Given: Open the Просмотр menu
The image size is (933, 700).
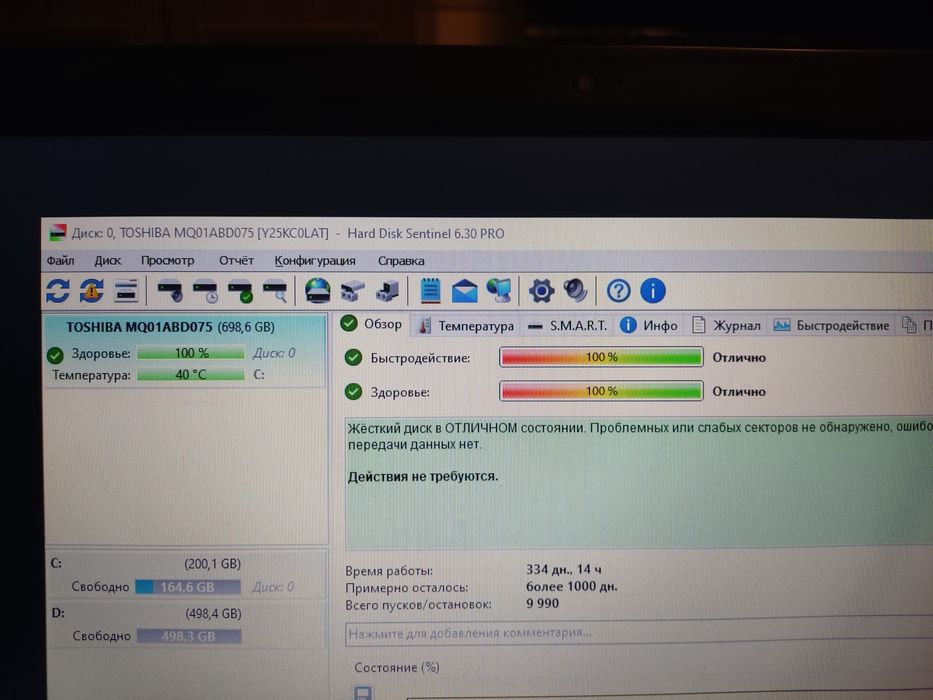Looking at the screenshot, I should click(x=167, y=260).
